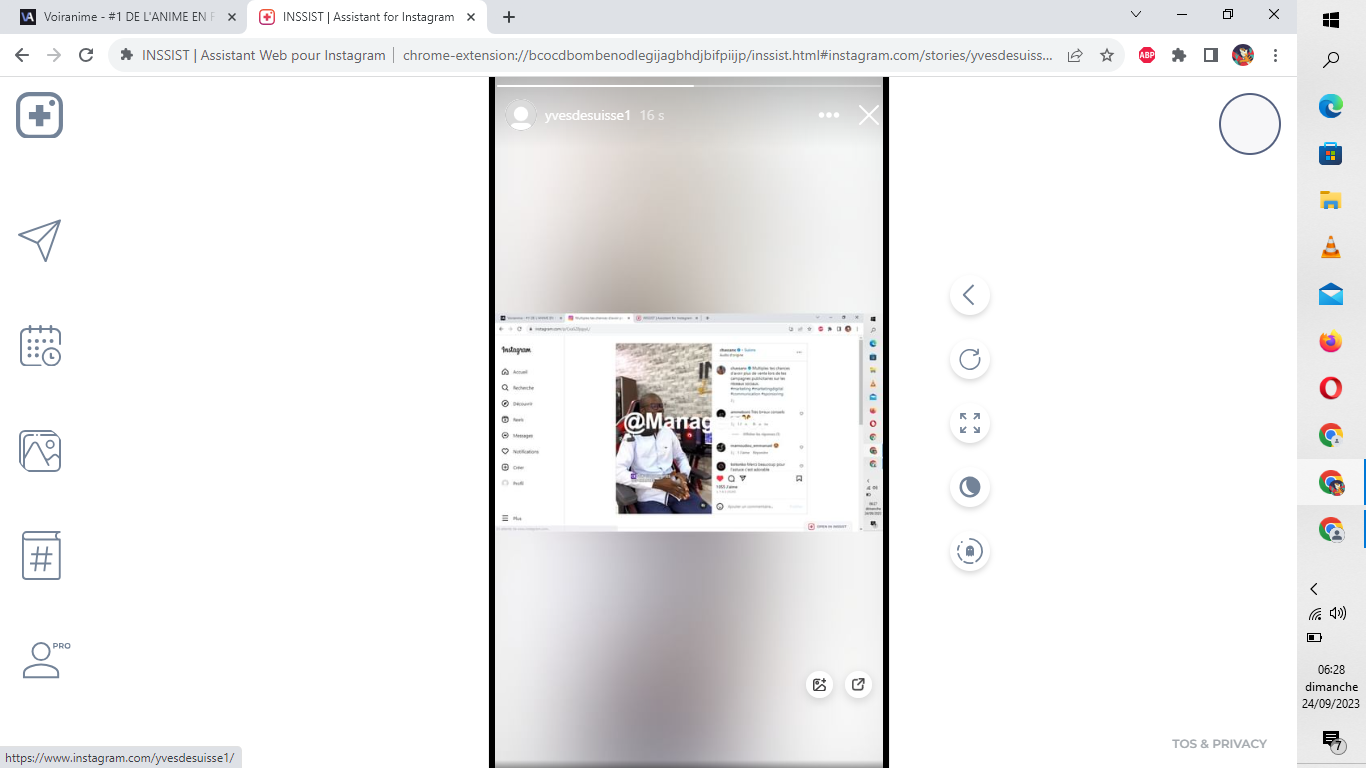Open a new browser tab
The width and height of the screenshot is (1366, 768).
[x=509, y=17]
